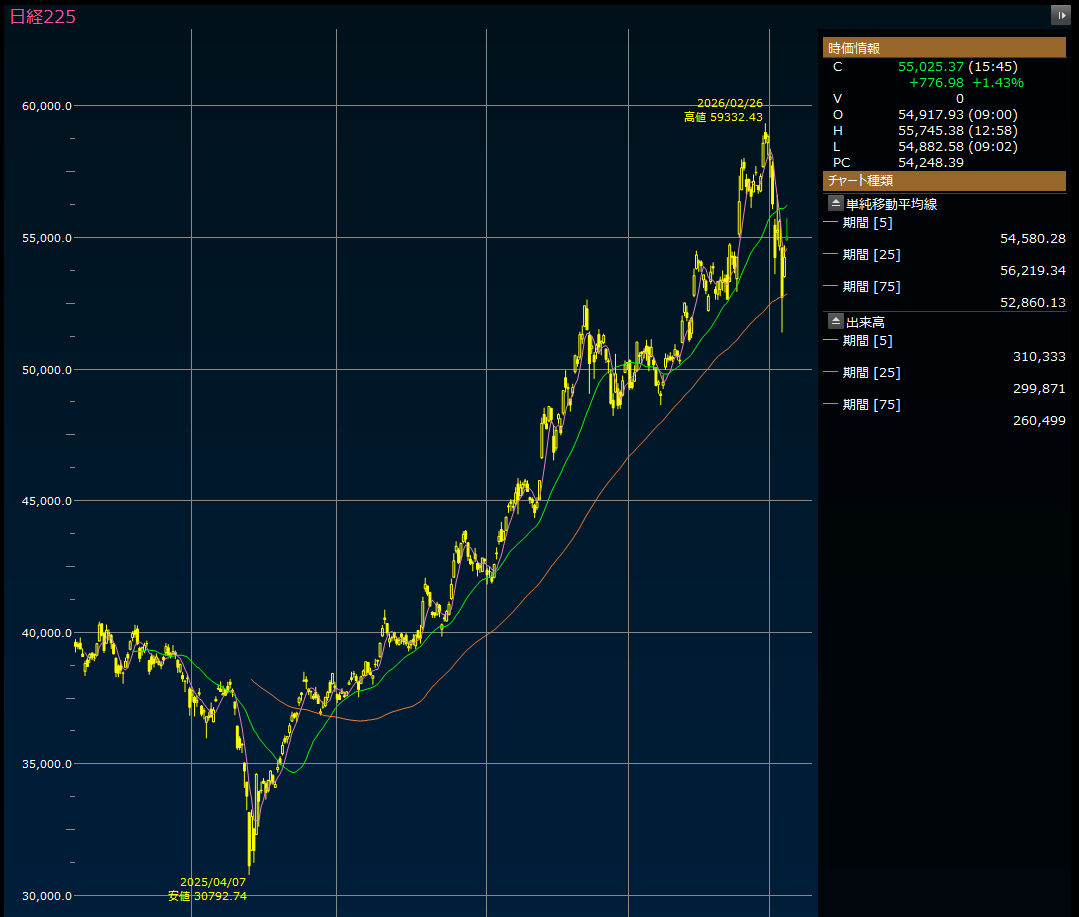Collapse the 出来高 section

[836, 322]
